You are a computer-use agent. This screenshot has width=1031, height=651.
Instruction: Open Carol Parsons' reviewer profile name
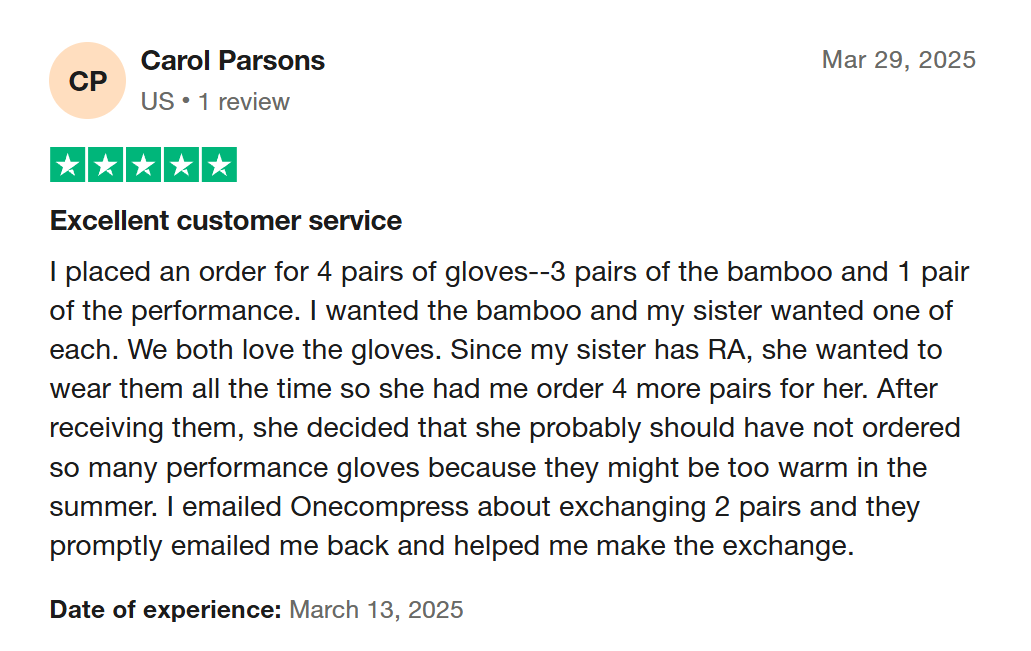(x=233, y=60)
